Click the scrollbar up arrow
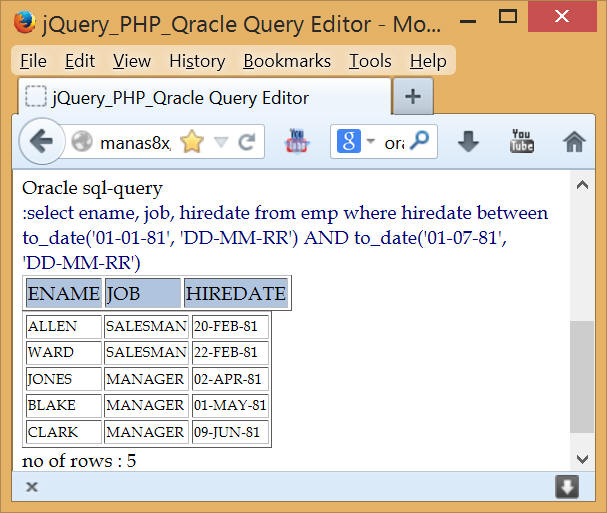Viewport: 607px width, 513px height. 581,185
